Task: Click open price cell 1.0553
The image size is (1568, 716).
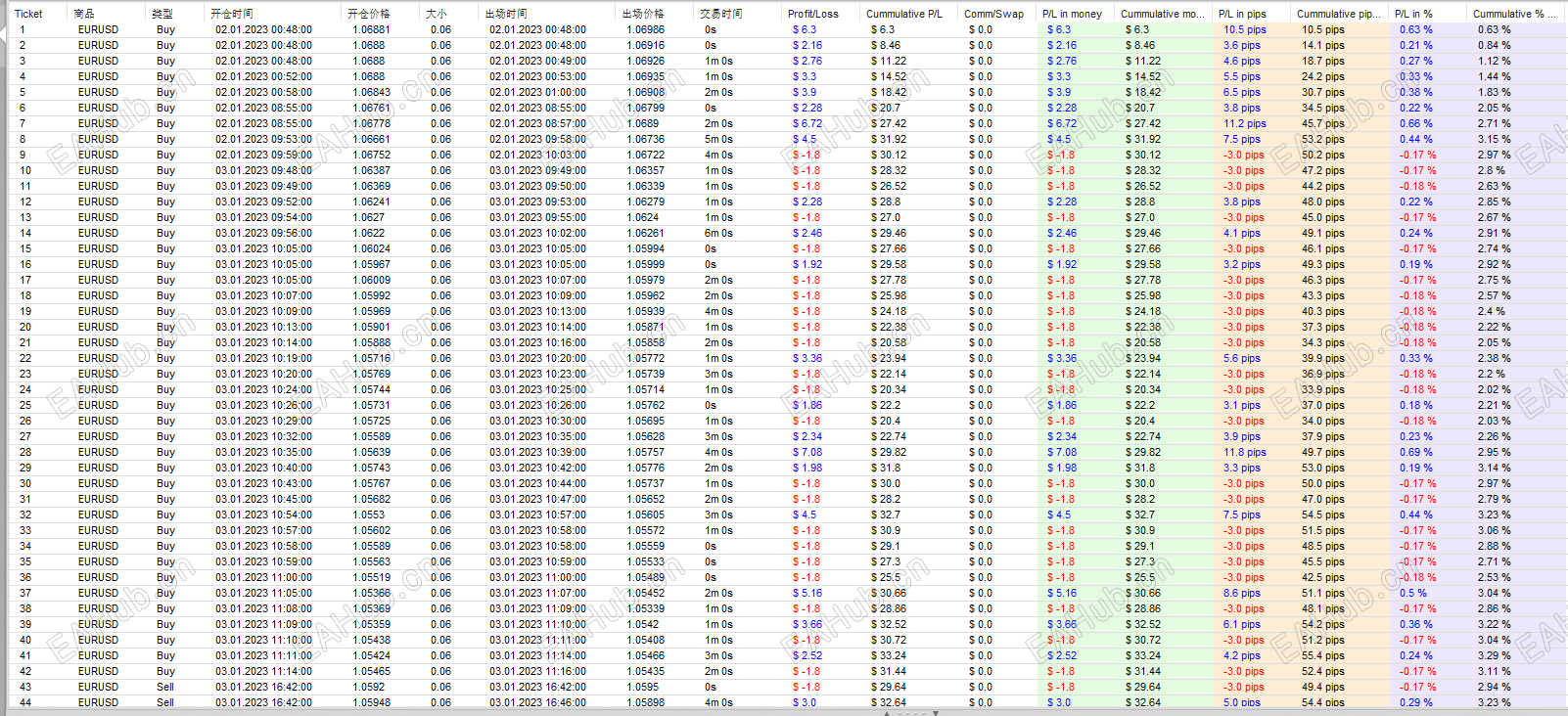Action: (368, 515)
